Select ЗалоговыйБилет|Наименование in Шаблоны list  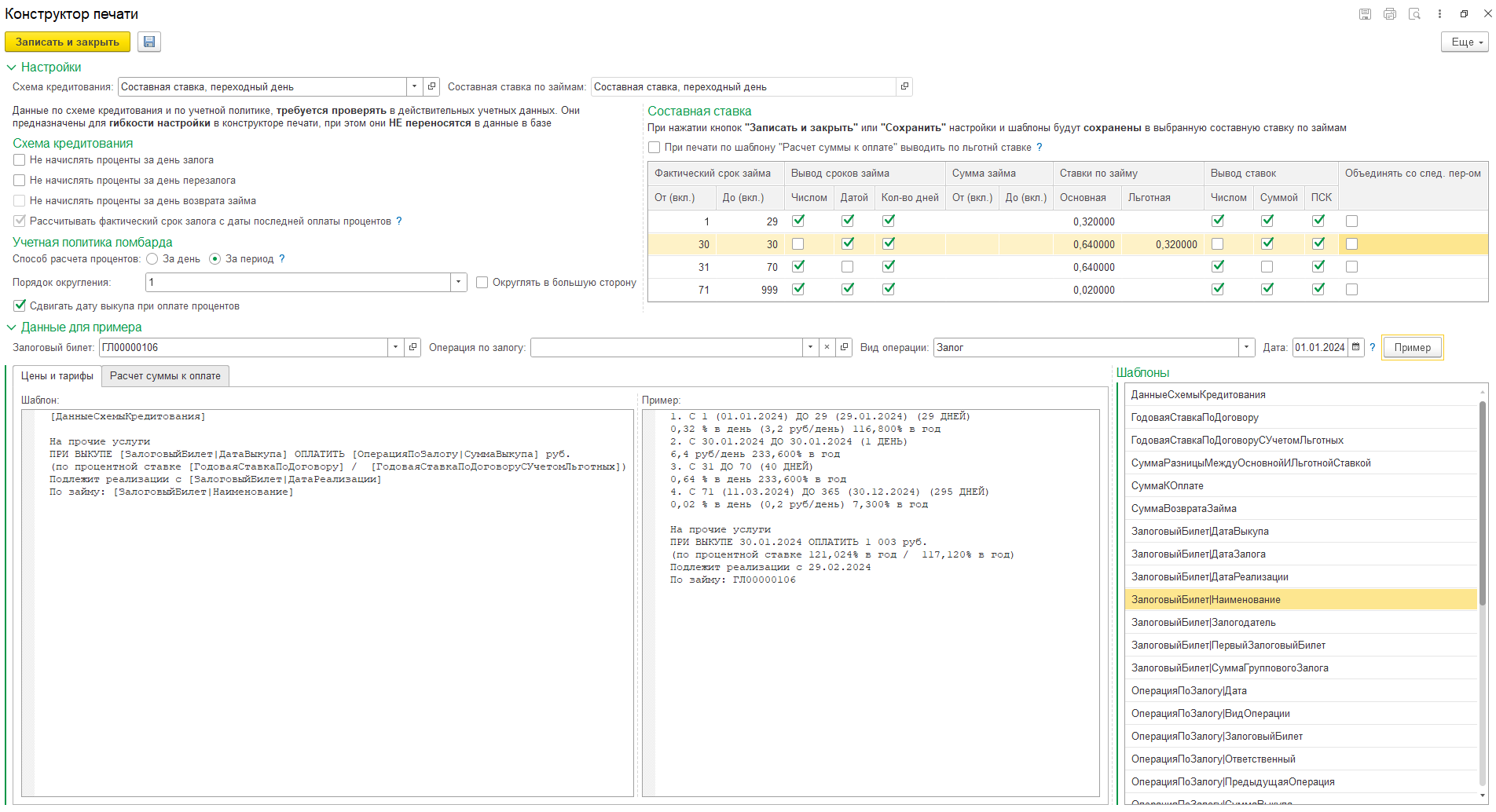pyautogui.click(x=1301, y=600)
